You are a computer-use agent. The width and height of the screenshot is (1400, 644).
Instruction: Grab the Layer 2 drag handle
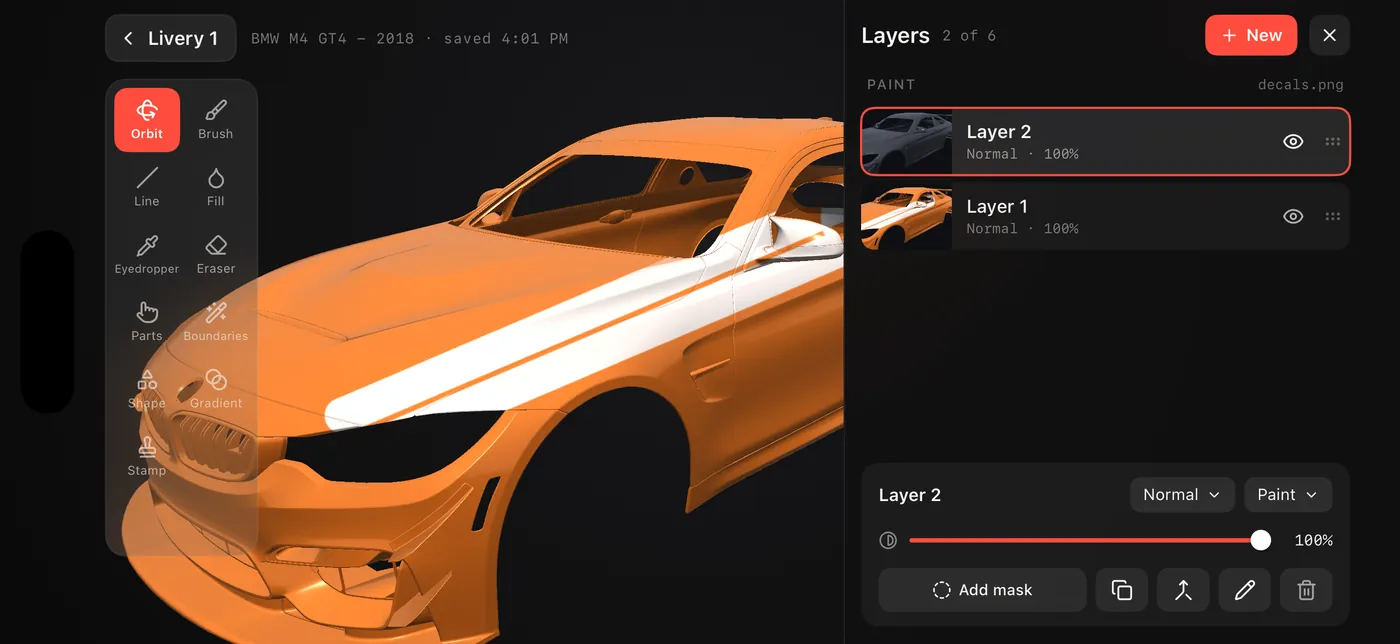(1332, 142)
